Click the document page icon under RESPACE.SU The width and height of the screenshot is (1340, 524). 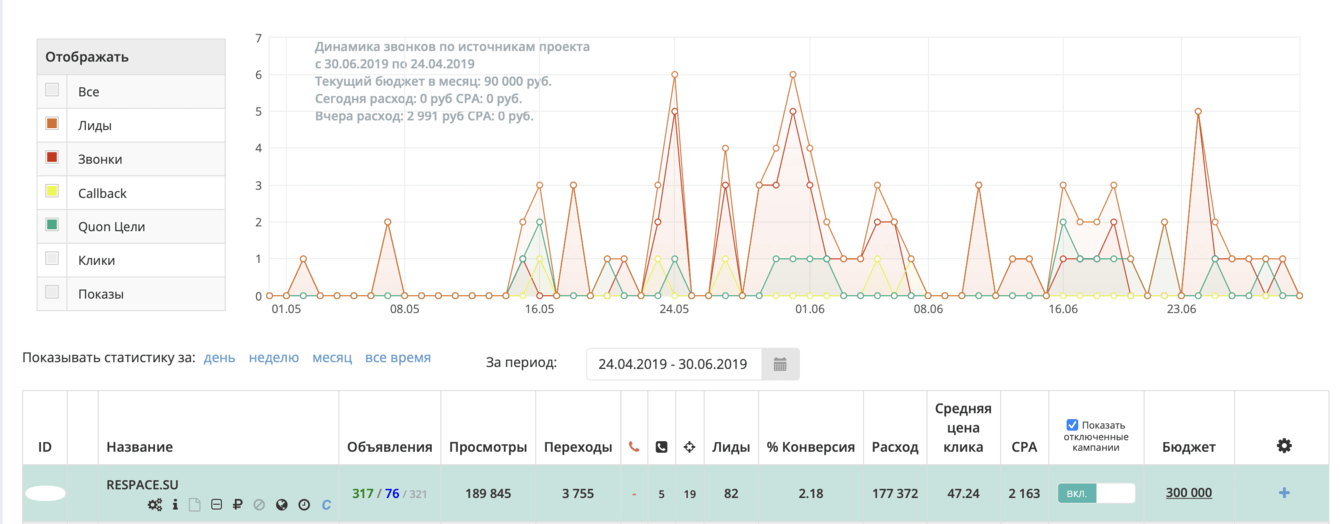(196, 505)
